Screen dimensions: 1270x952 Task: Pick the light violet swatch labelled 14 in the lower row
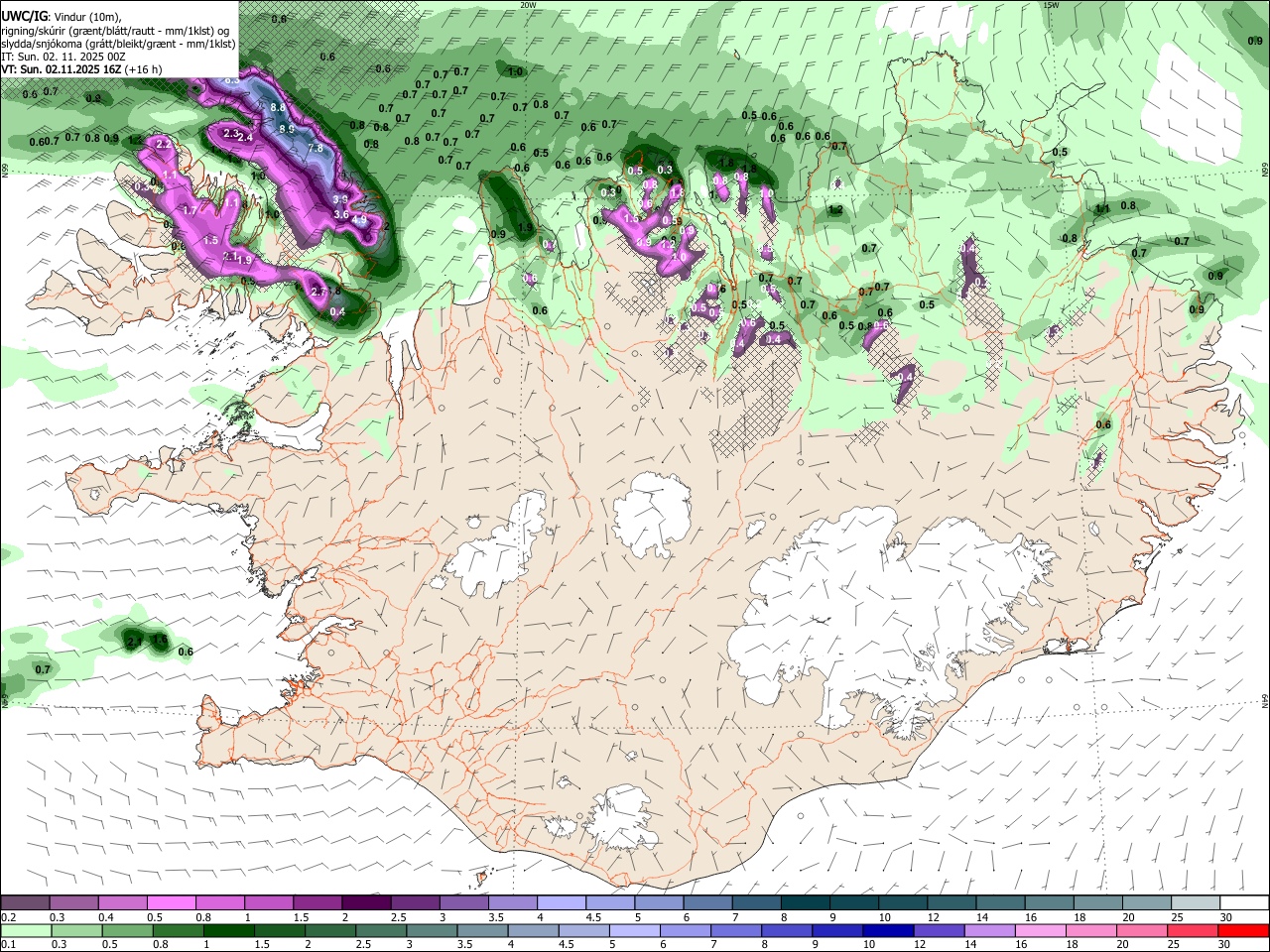(x=988, y=931)
